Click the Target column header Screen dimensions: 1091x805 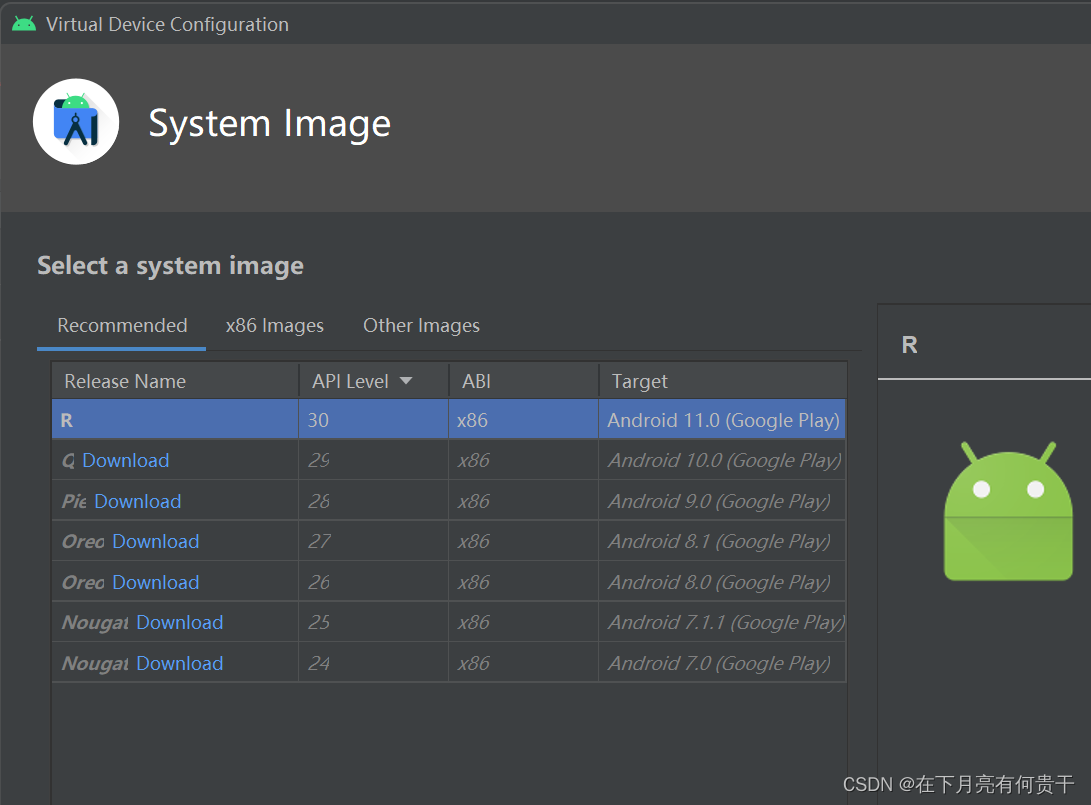[x=722, y=381]
